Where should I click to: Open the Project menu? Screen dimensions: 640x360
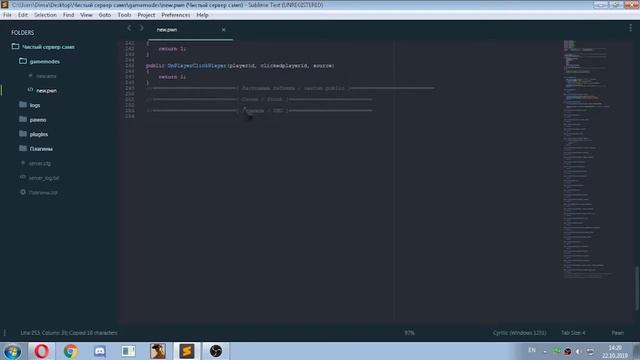click(146, 15)
